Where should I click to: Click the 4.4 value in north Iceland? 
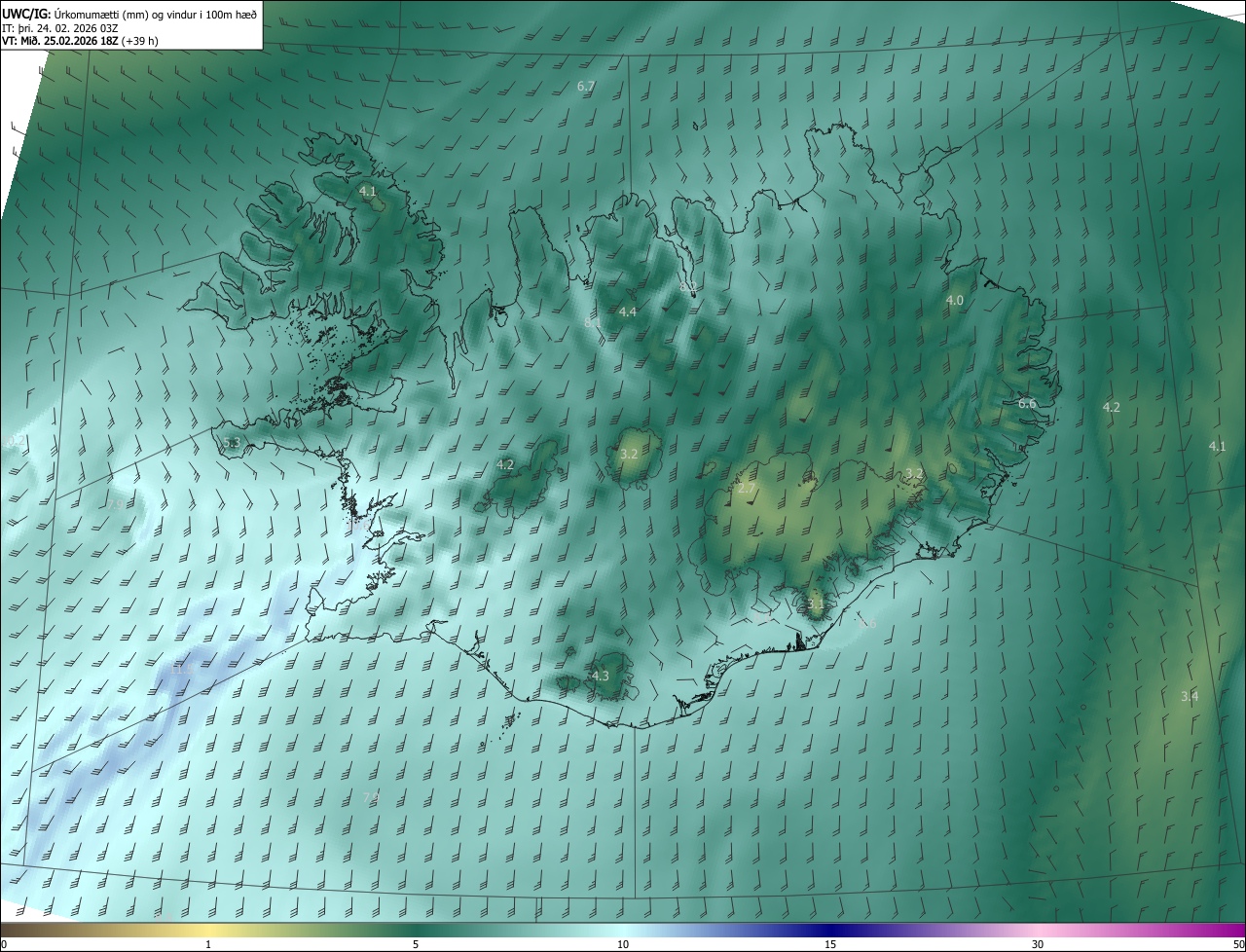(x=627, y=311)
